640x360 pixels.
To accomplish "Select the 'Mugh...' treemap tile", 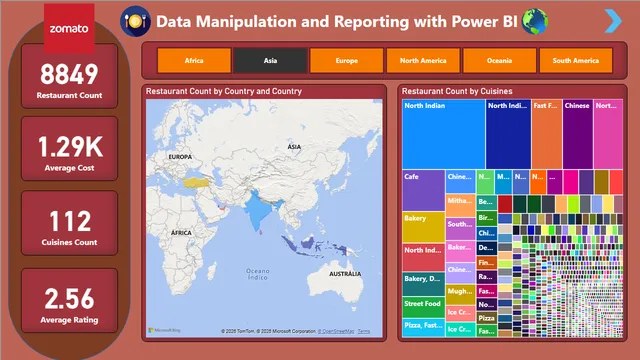I will pyautogui.click(x=460, y=295).
